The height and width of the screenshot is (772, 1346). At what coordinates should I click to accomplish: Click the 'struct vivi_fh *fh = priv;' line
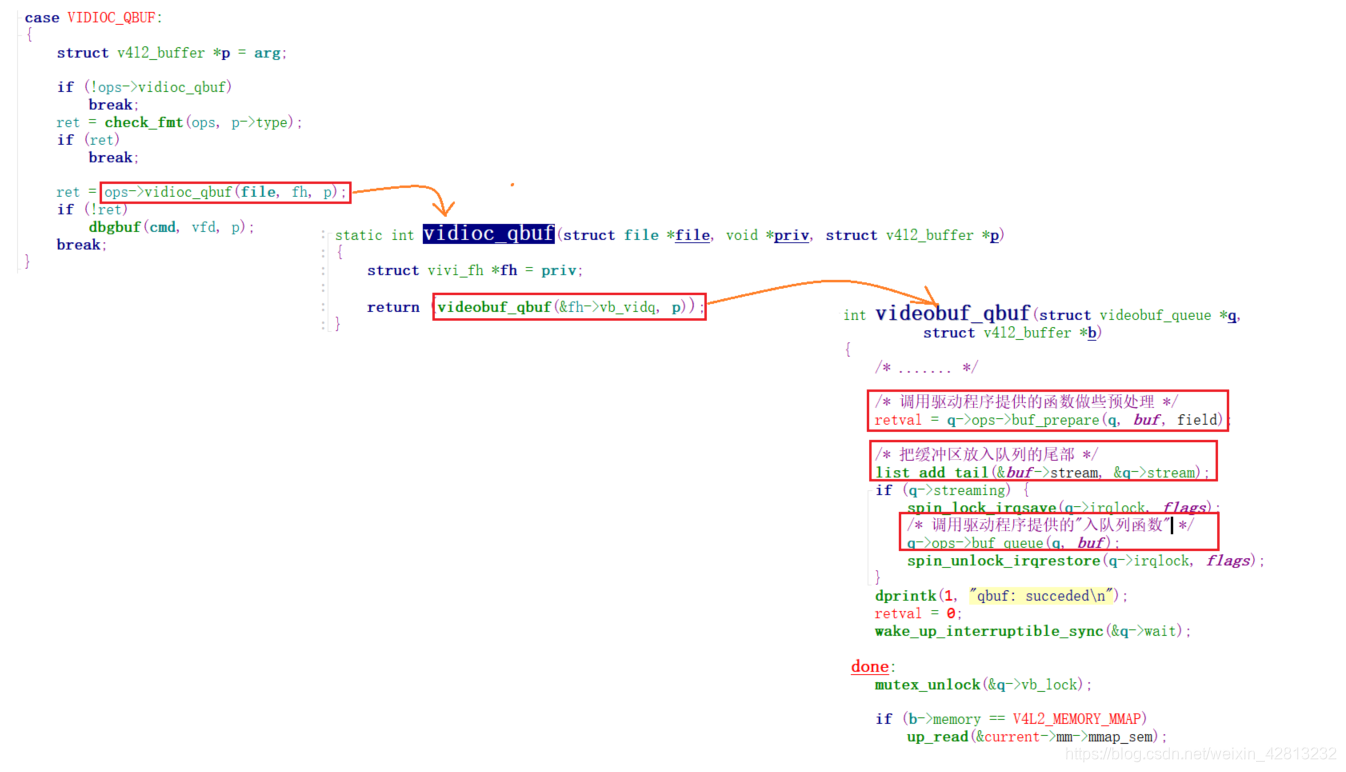point(475,270)
